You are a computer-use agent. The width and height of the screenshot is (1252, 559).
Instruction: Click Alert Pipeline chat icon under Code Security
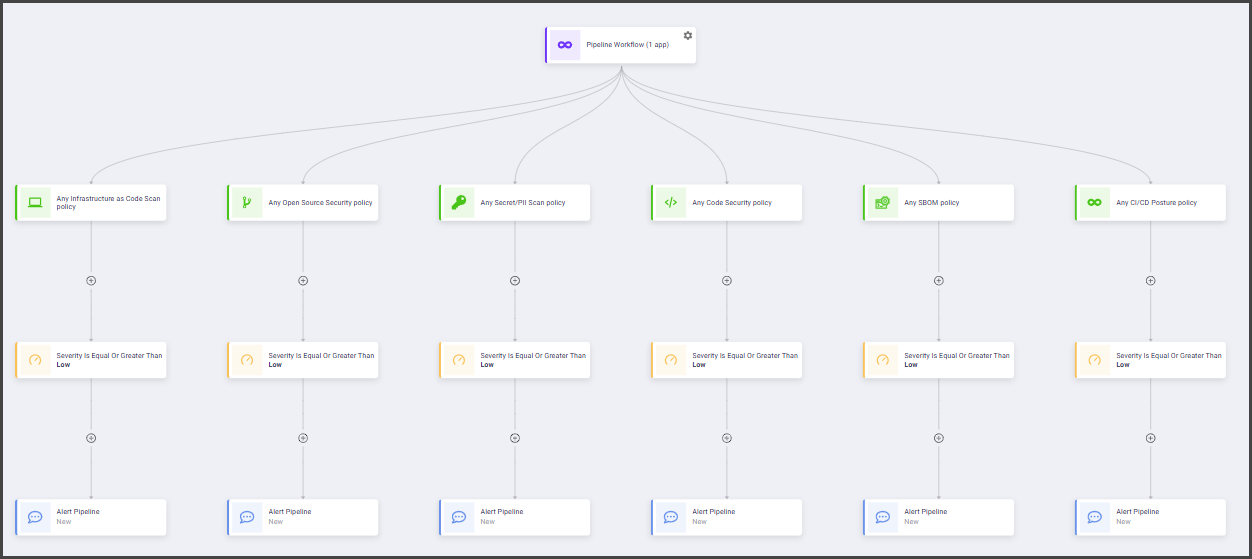pos(671,517)
